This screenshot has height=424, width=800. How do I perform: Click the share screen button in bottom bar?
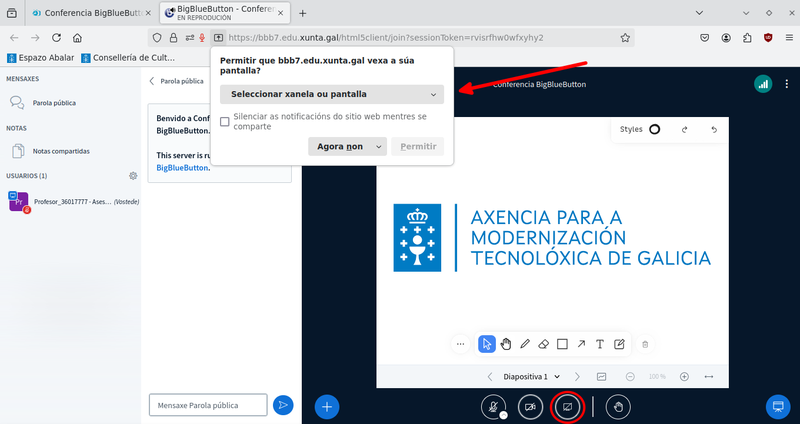click(x=567, y=407)
